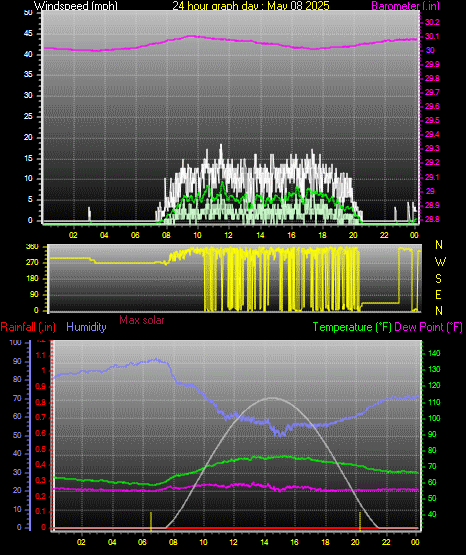Click the 29.7 barometer scale value
The image size is (466, 555).
click(x=432, y=92)
